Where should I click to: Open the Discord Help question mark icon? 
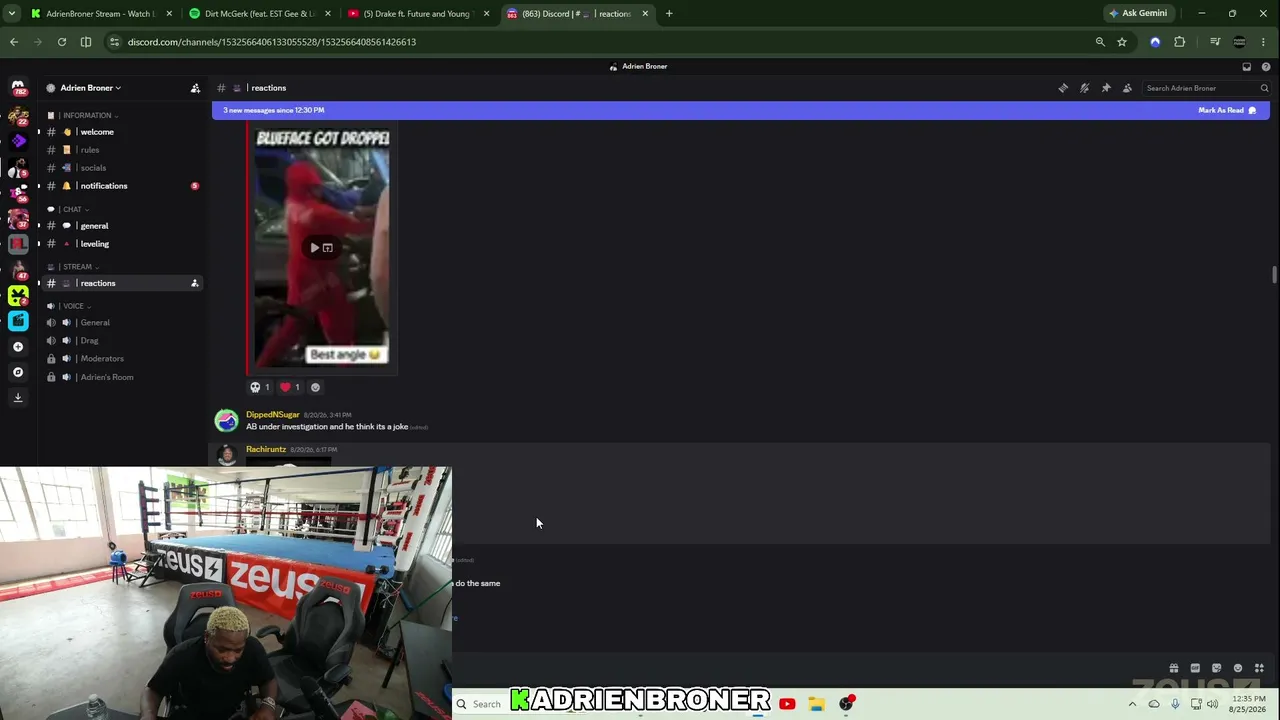(1266, 67)
